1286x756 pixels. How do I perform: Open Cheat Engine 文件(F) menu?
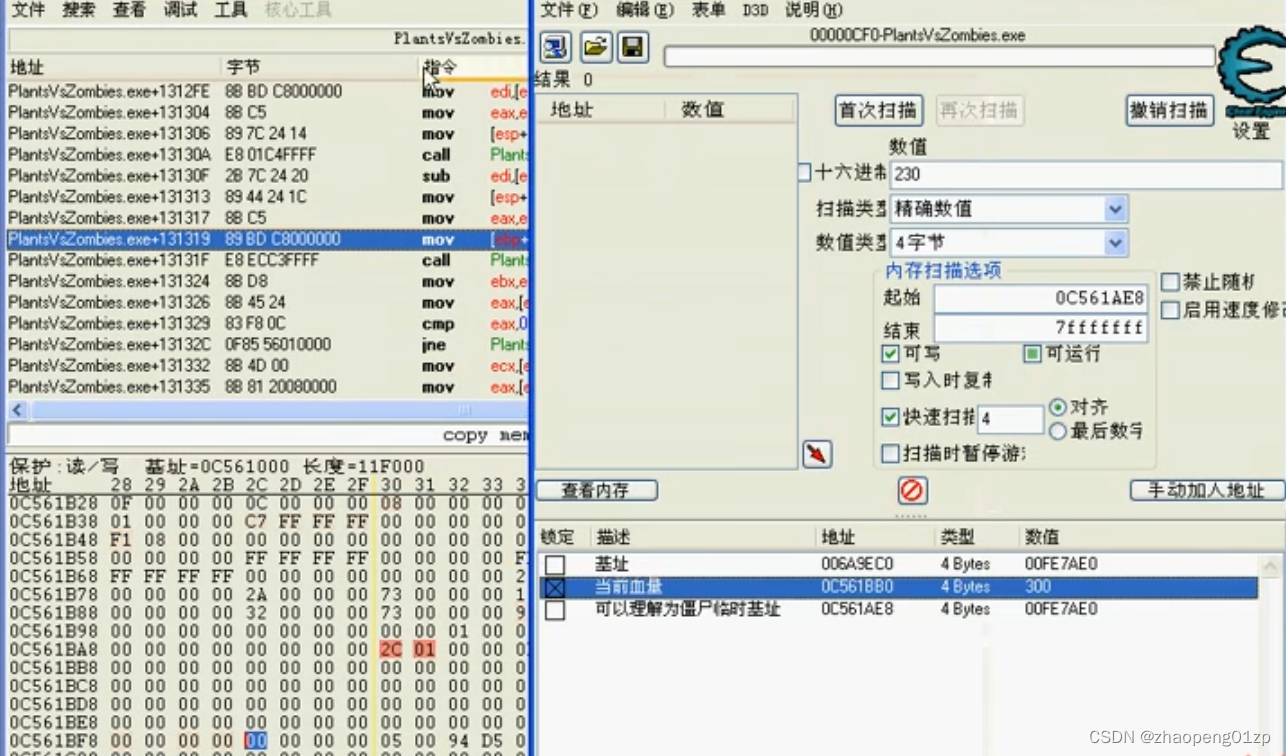(568, 10)
